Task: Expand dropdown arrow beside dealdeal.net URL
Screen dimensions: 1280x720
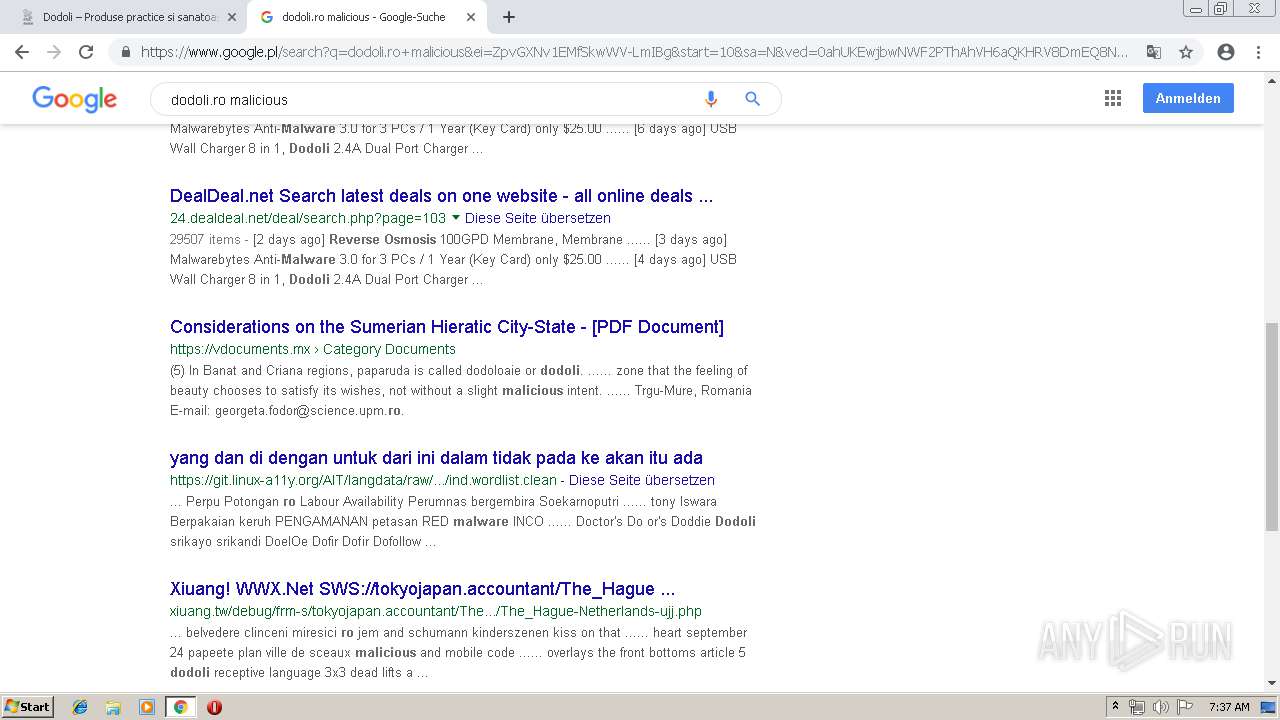Action: point(456,217)
